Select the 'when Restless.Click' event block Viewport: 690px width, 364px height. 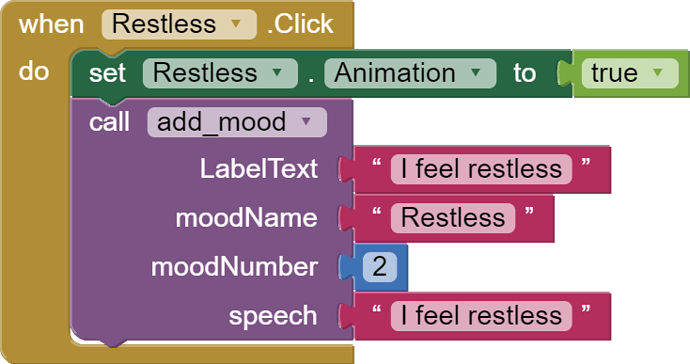coord(51,24)
